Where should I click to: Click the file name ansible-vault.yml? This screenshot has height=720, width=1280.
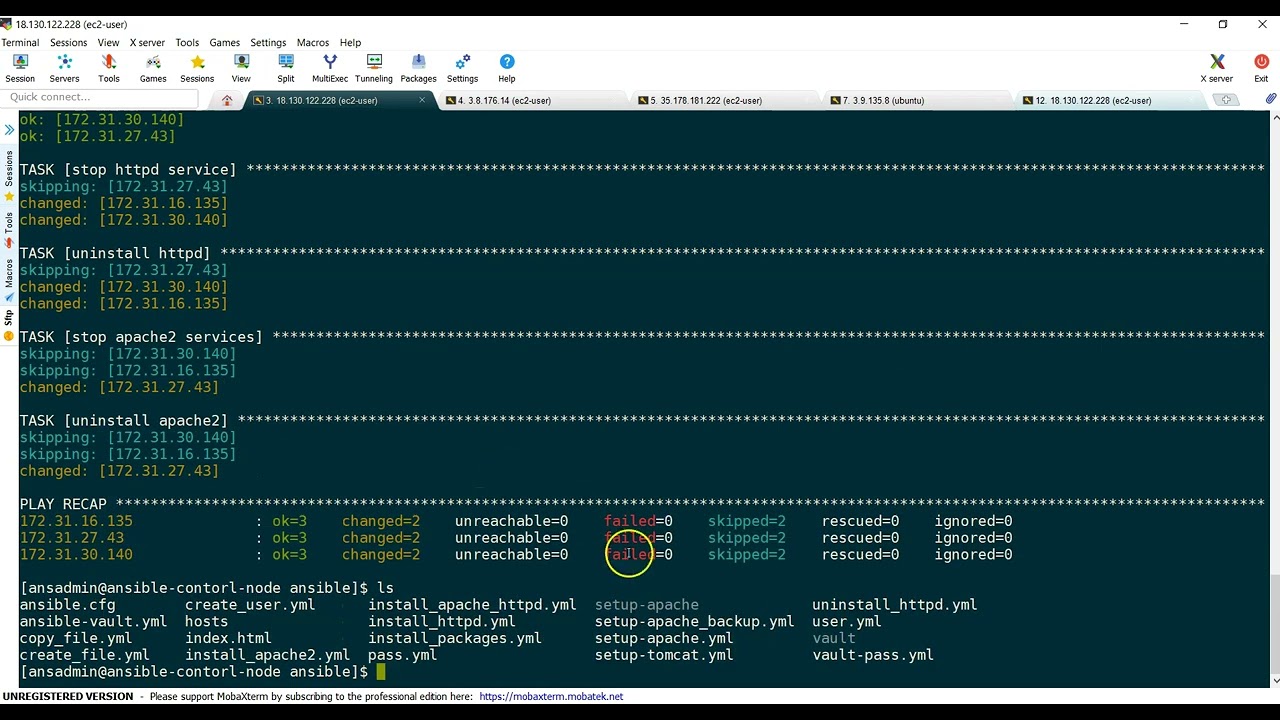[x=93, y=622]
